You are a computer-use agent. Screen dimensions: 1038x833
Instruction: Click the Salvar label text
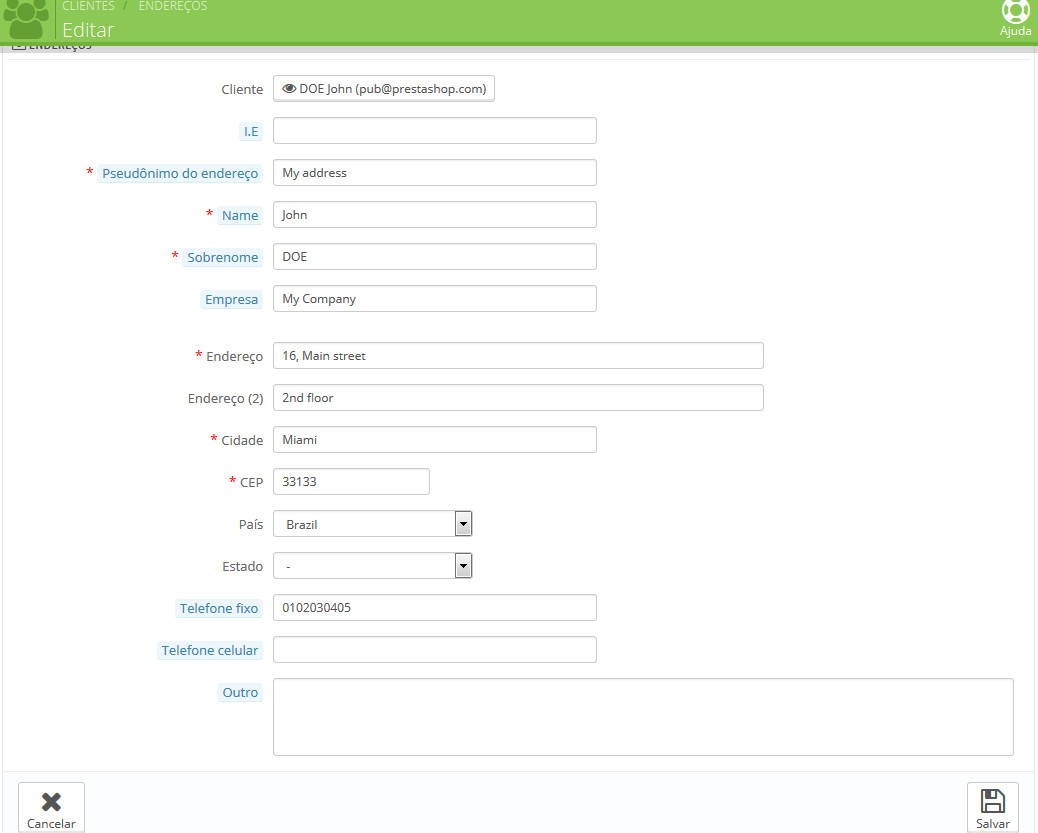point(992,824)
